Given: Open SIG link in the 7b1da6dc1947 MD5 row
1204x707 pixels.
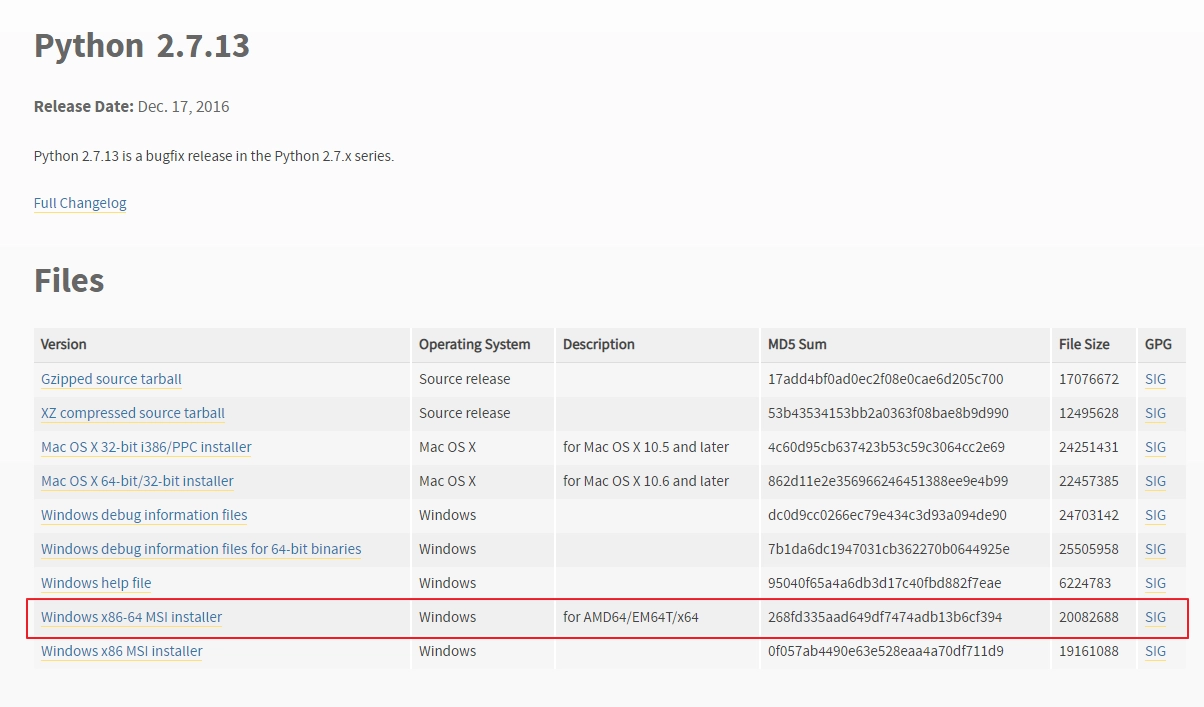Looking at the screenshot, I should click(x=1155, y=549).
